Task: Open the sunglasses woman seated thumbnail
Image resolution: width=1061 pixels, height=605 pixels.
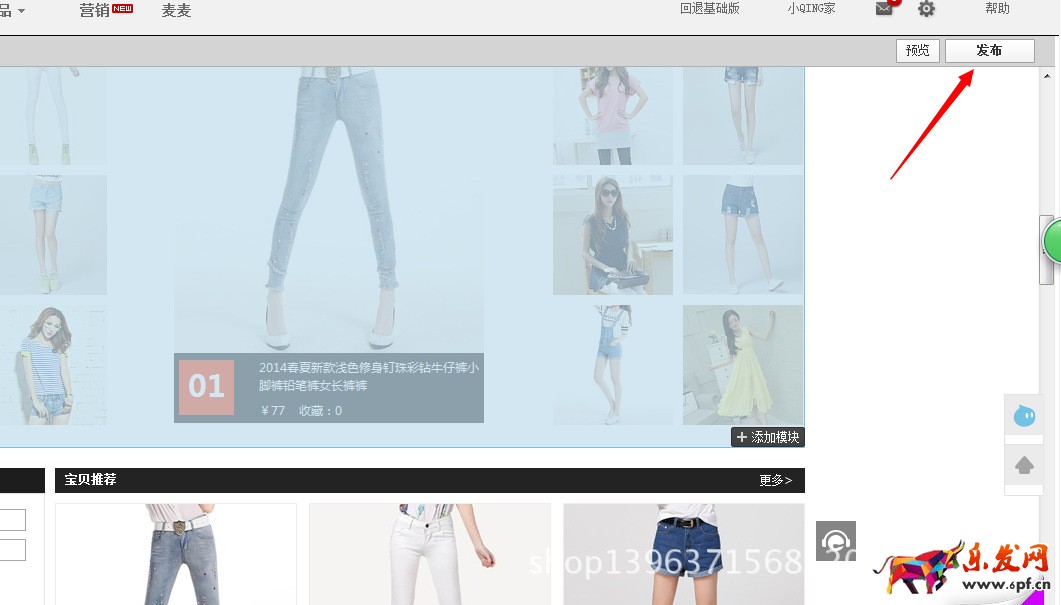Action: pyautogui.click(x=613, y=235)
